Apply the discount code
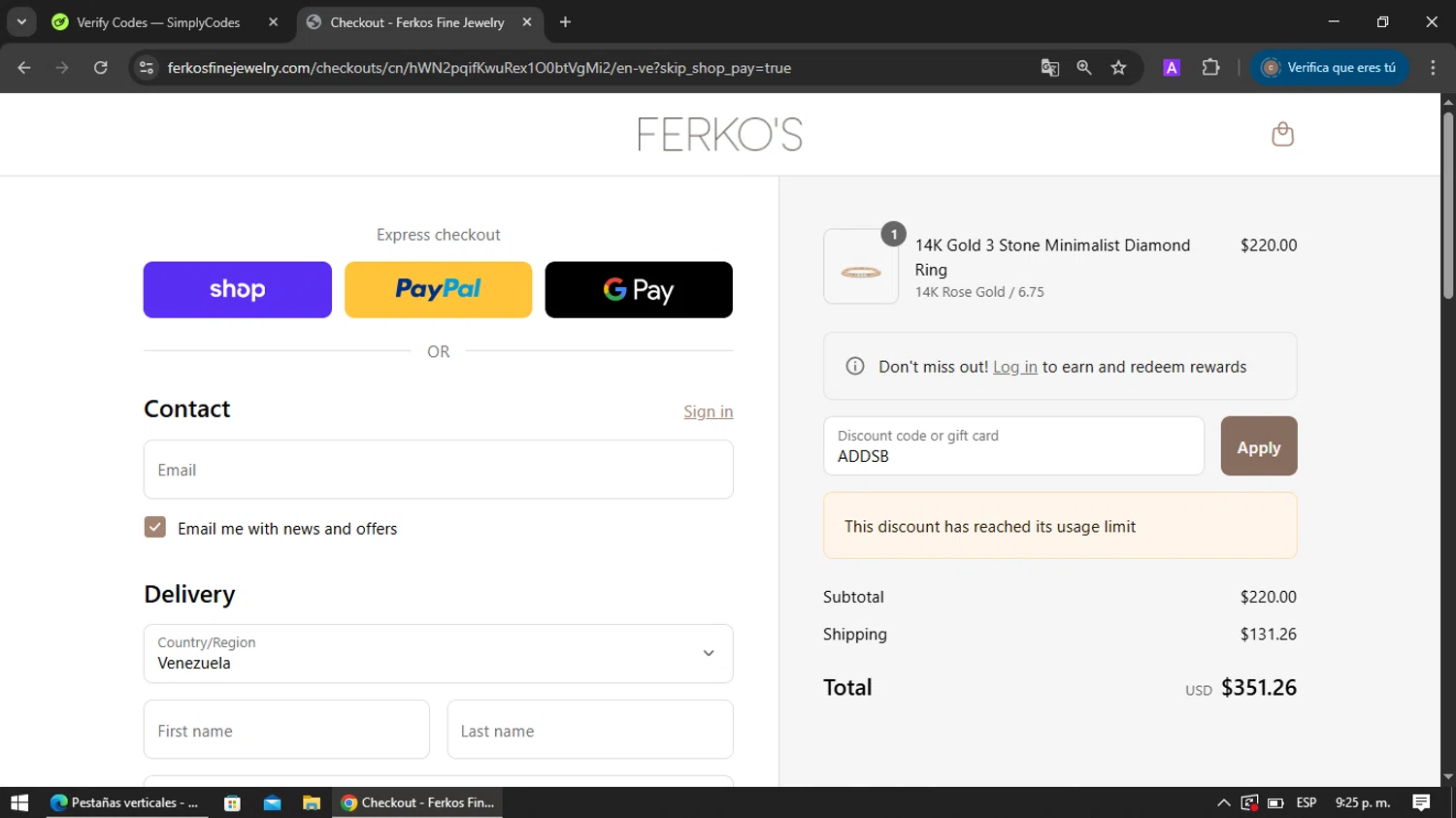The height and width of the screenshot is (818, 1456). (1259, 446)
